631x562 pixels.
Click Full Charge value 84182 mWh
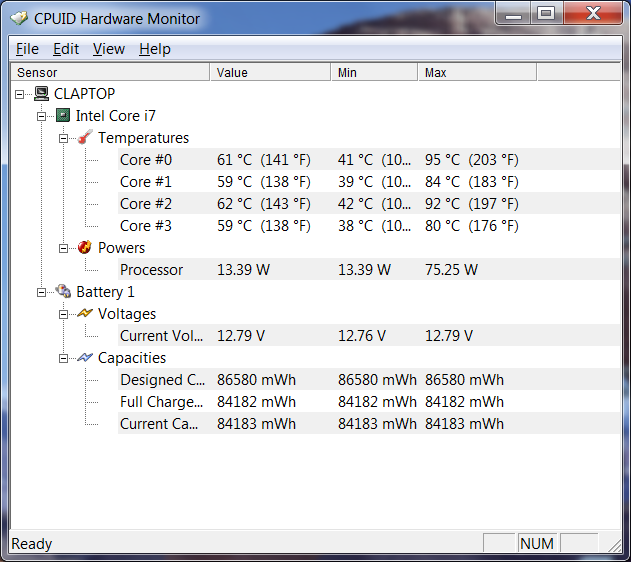point(256,401)
